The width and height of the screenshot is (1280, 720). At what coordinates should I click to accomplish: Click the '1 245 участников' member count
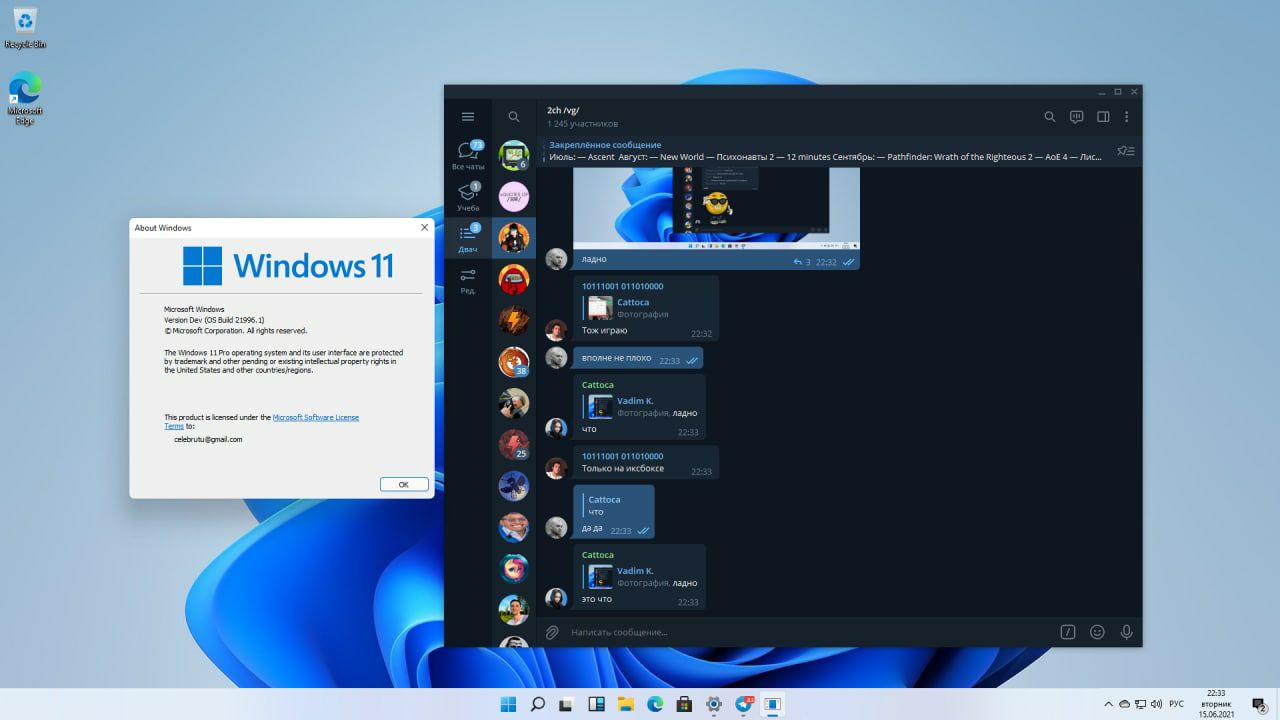583,124
